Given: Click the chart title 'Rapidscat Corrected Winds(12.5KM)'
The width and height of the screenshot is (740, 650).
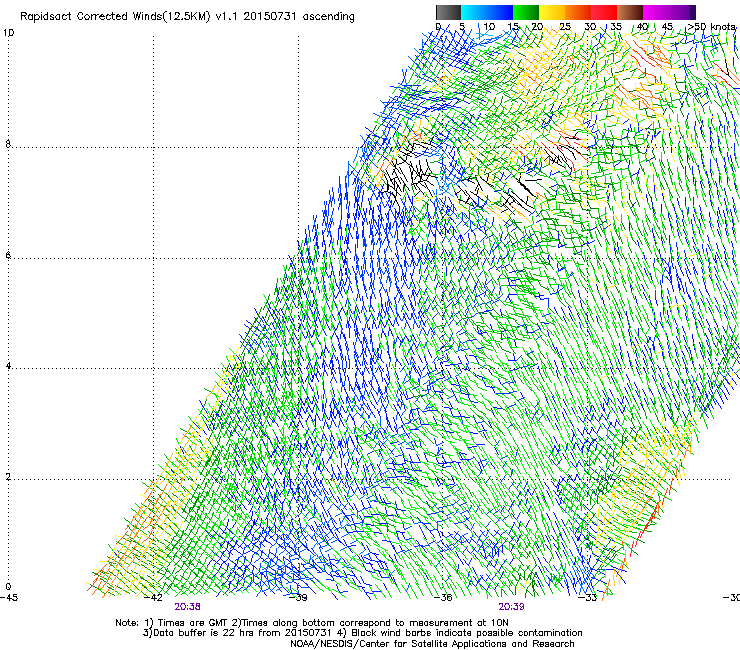Looking at the screenshot, I should pos(115,17).
